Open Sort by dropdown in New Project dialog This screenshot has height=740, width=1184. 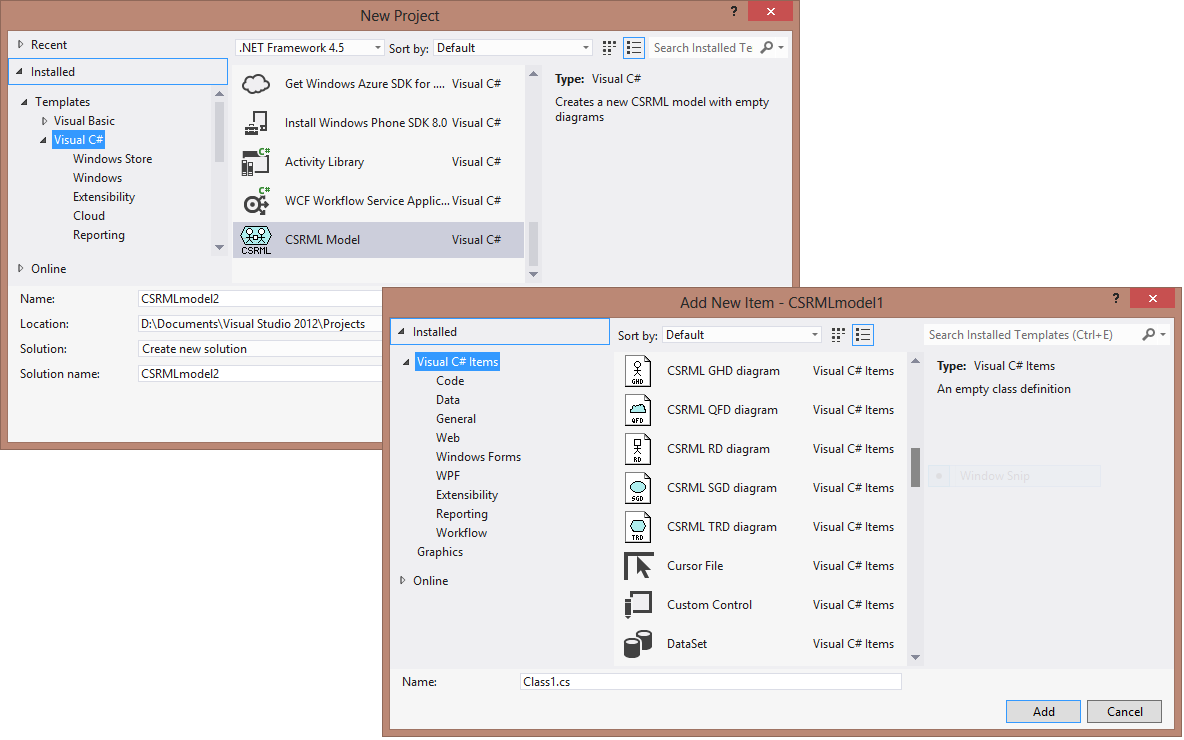(586, 48)
